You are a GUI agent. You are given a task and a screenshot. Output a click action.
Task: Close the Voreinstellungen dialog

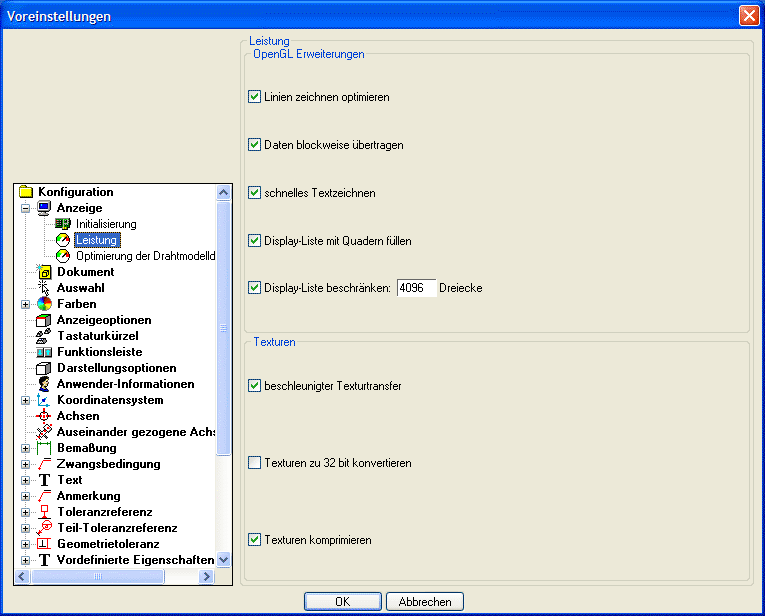point(749,16)
